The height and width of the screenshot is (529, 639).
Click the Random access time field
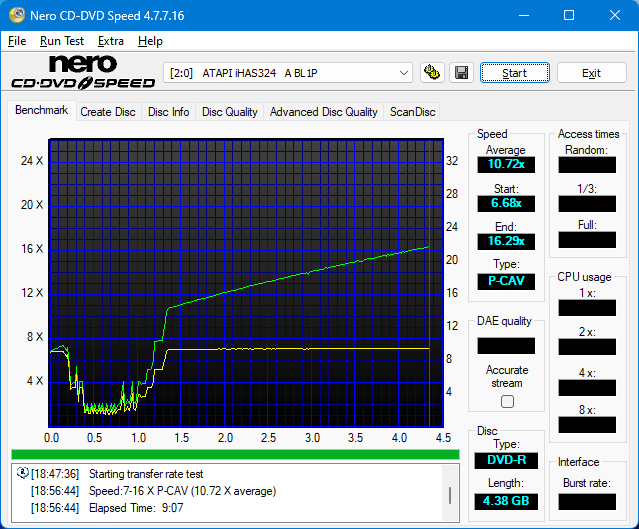(587, 165)
